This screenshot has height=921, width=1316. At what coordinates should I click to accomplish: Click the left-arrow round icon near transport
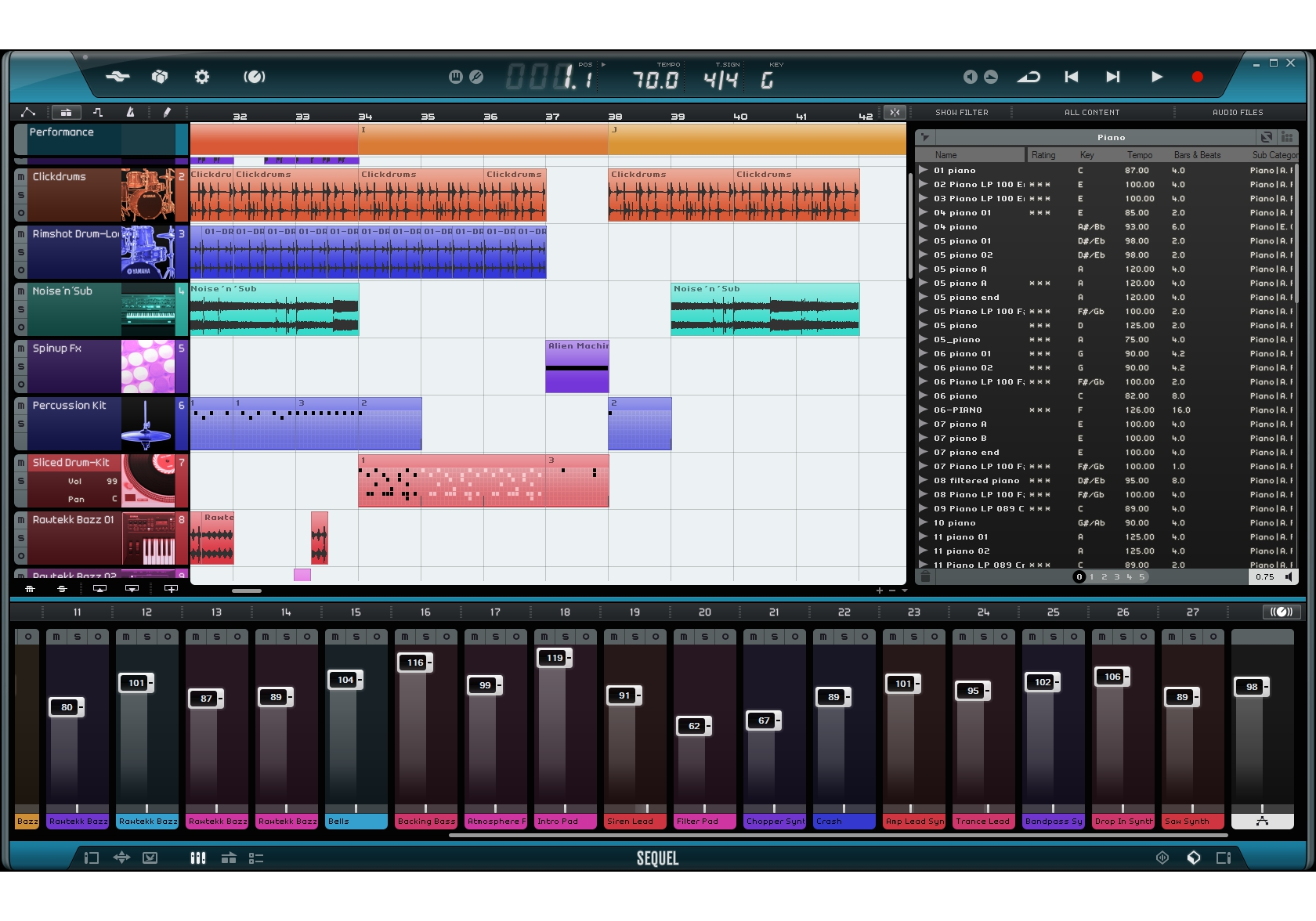[x=970, y=77]
